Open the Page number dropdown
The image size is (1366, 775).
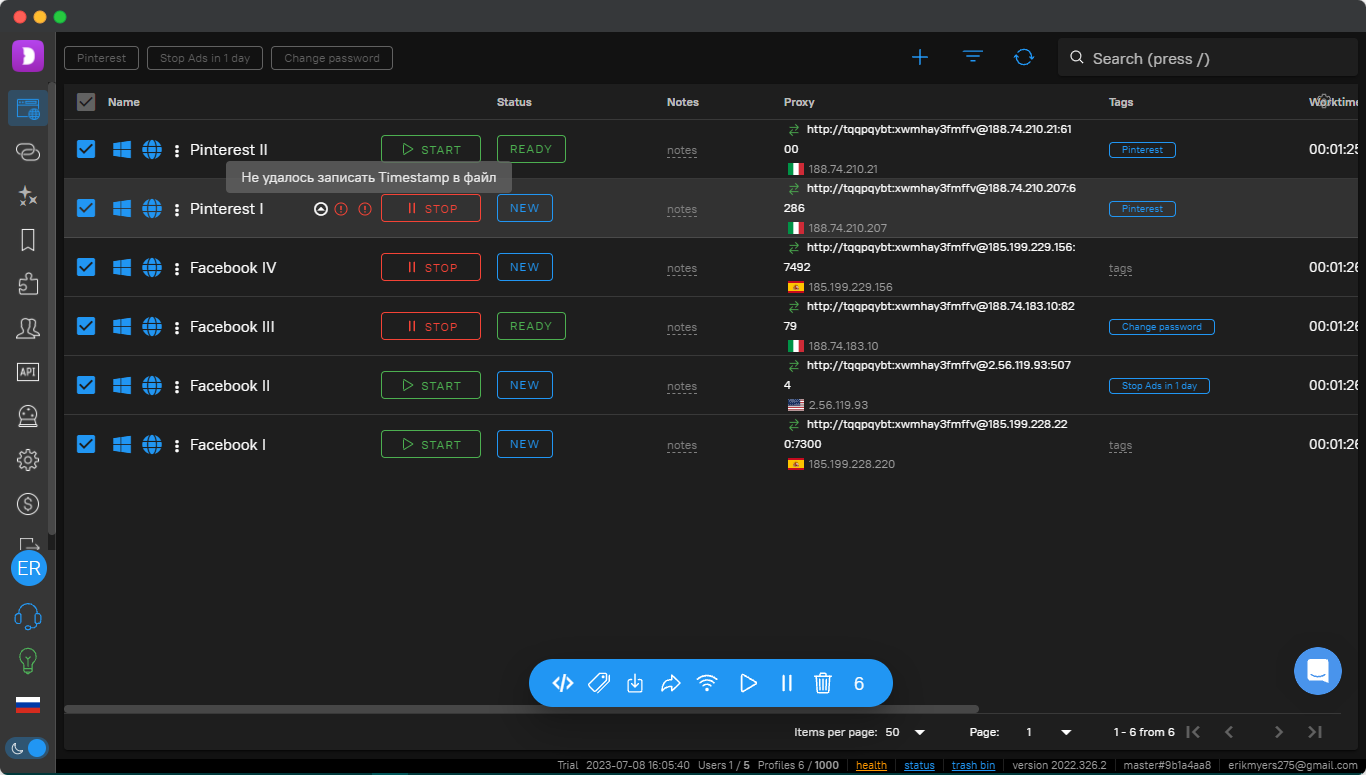point(1049,732)
